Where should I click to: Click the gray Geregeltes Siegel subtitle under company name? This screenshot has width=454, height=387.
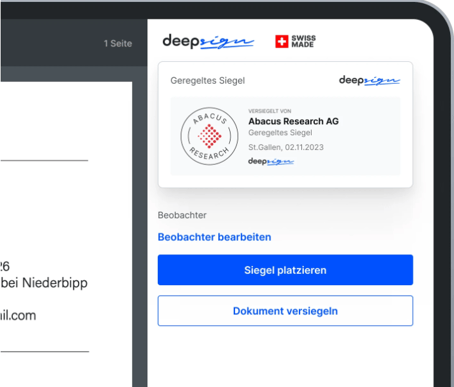coord(280,133)
